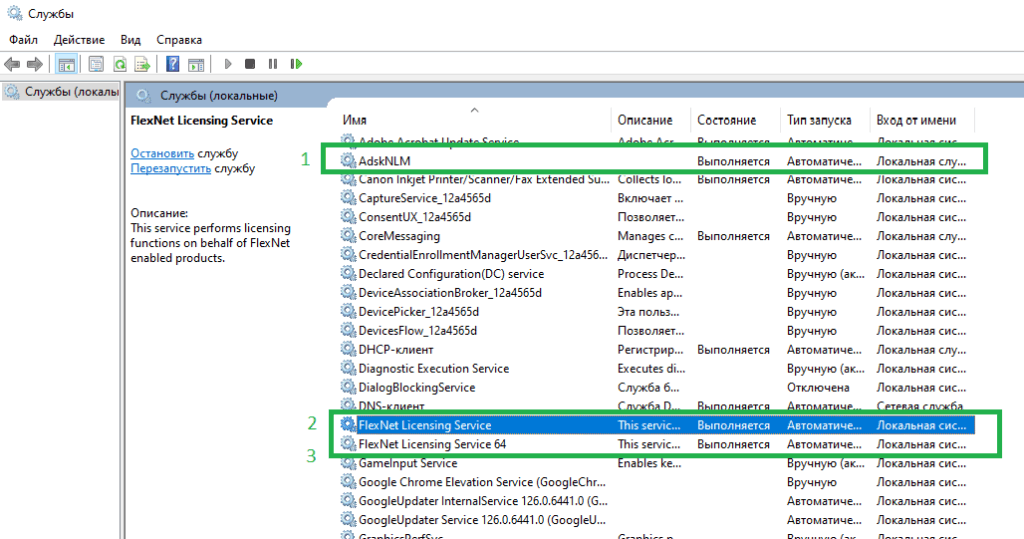Click the Back arrow in the toolbar
The height and width of the screenshot is (539, 1024).
(x=12, y=64)
